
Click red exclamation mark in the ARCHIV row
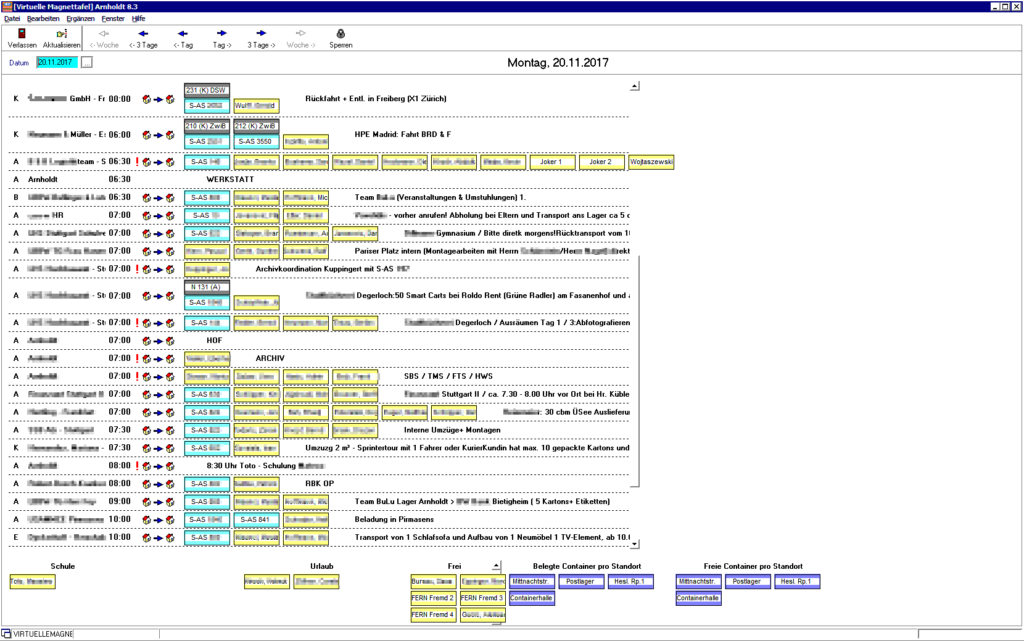pyautogui.click(x=137, y=358)
